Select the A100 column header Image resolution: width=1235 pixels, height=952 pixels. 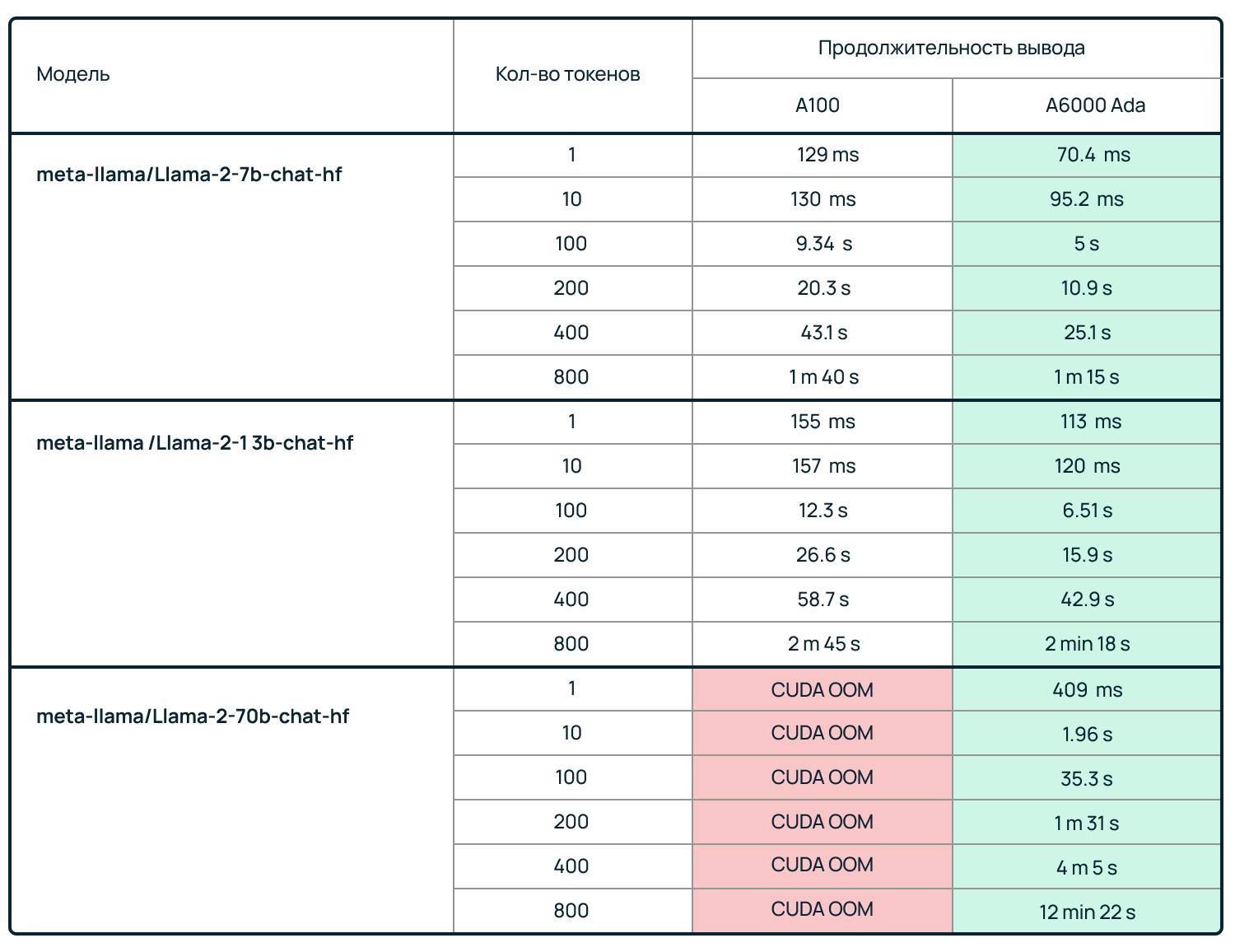(817, 105)
